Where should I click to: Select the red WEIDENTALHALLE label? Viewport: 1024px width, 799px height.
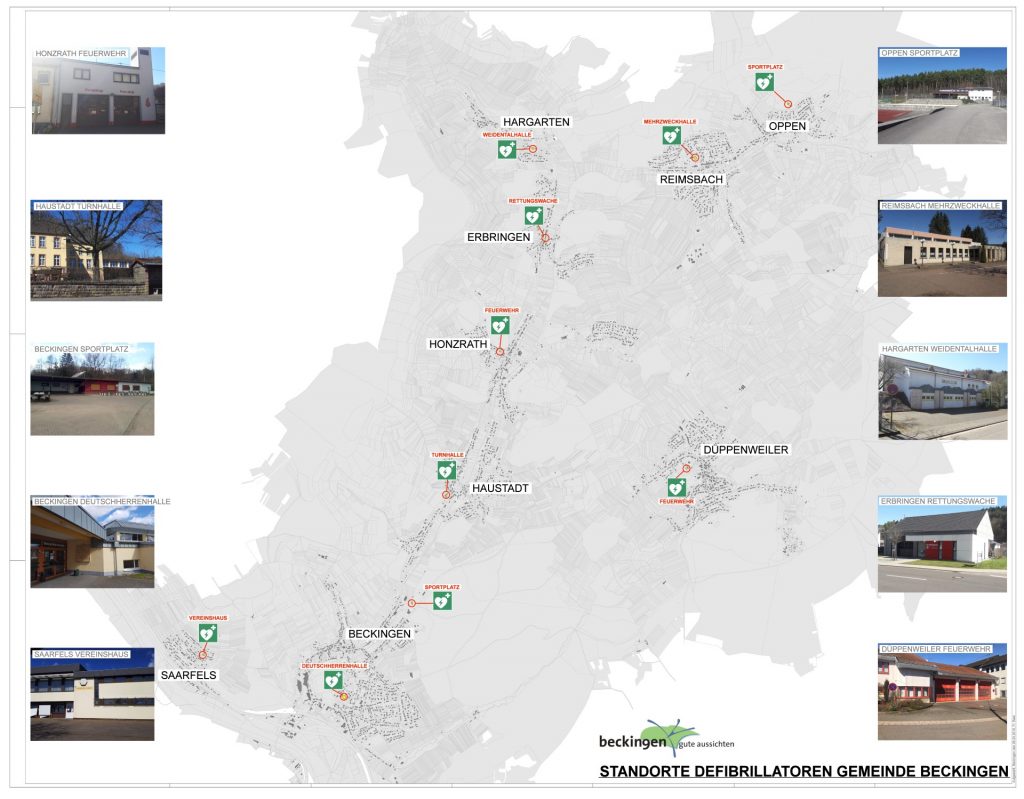coord(507,135)
